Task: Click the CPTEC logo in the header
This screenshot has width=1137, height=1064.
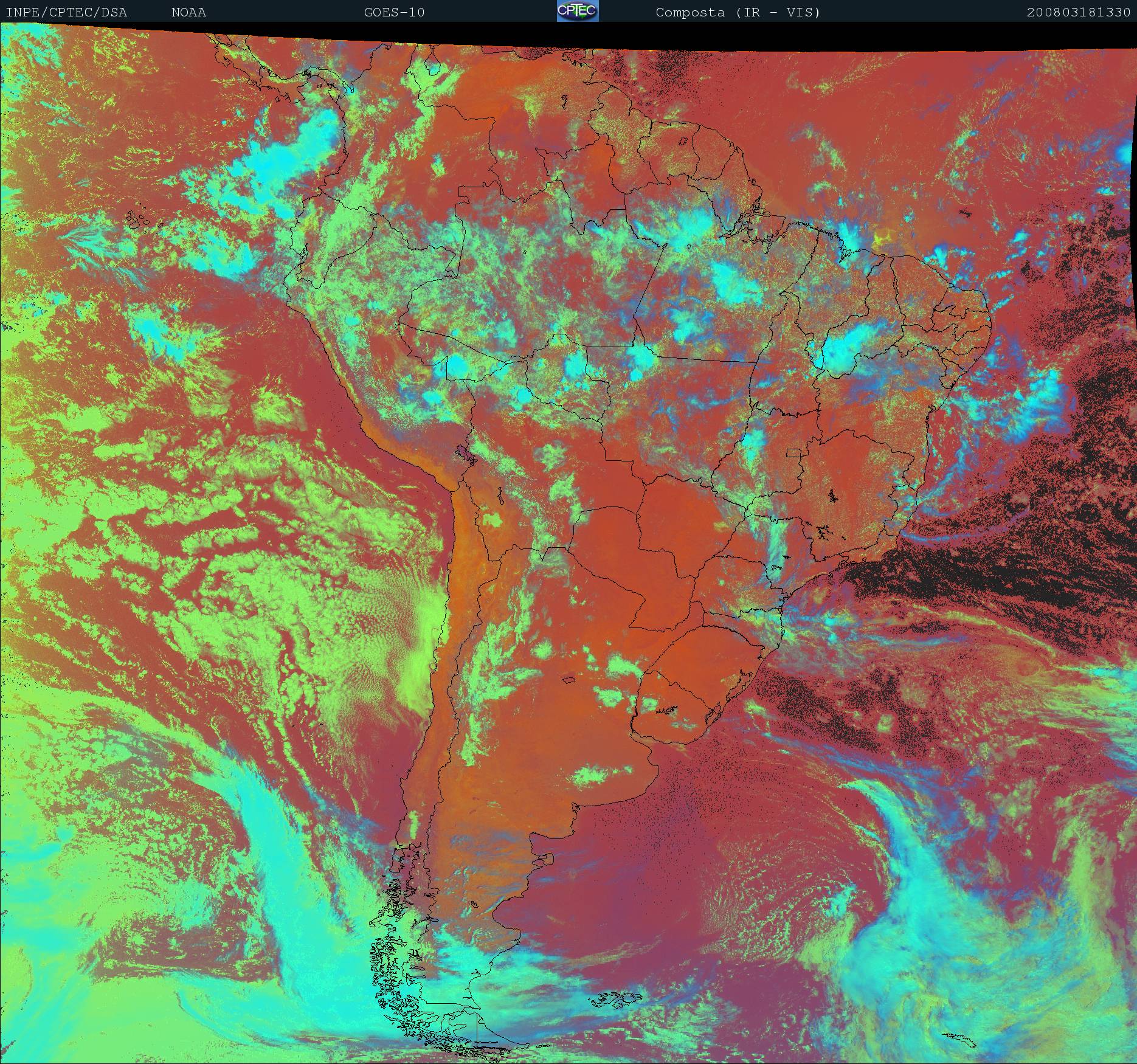Action: coord(577,11)
